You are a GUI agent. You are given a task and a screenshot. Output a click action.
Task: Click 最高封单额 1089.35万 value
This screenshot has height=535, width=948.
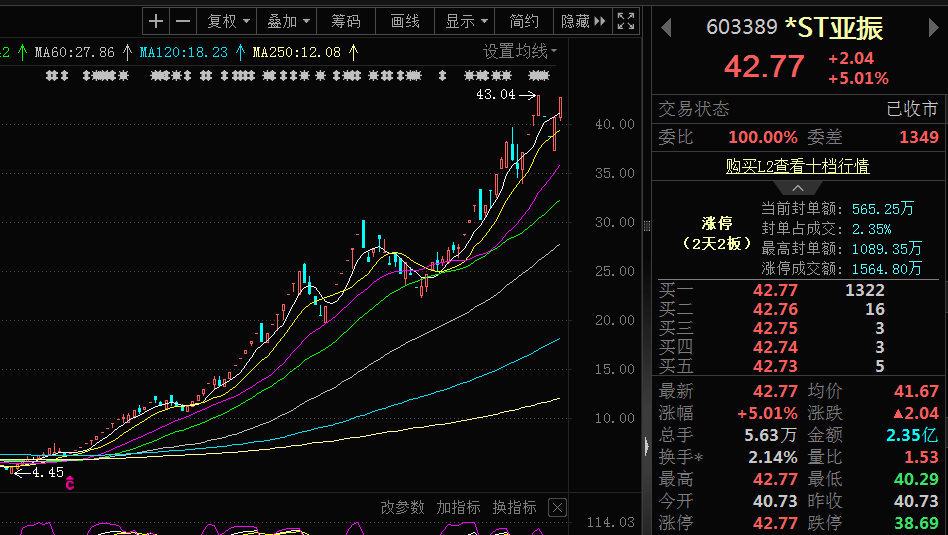tap(887, 249)
